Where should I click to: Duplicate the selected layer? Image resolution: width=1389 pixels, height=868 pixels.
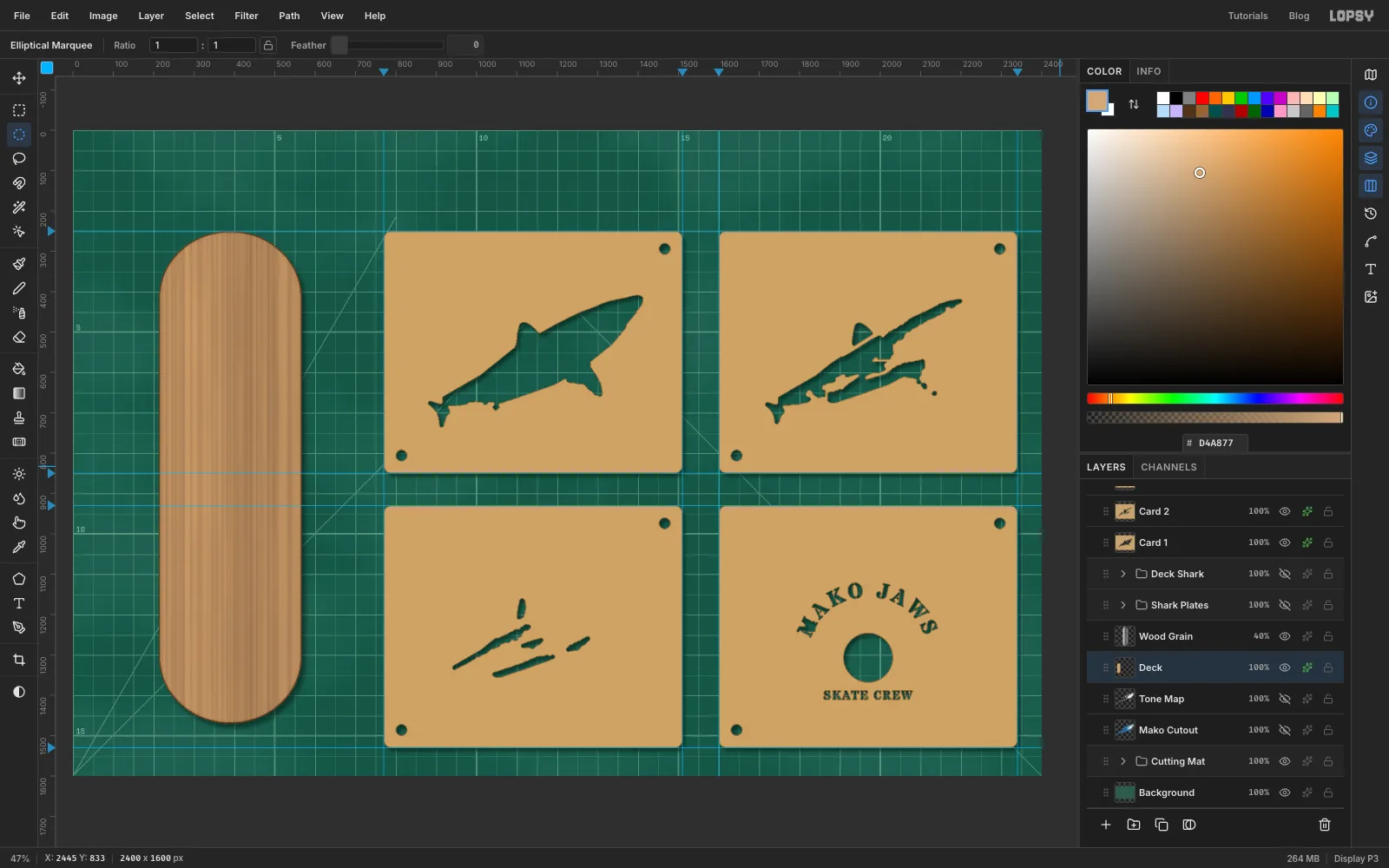point(1162,825)
